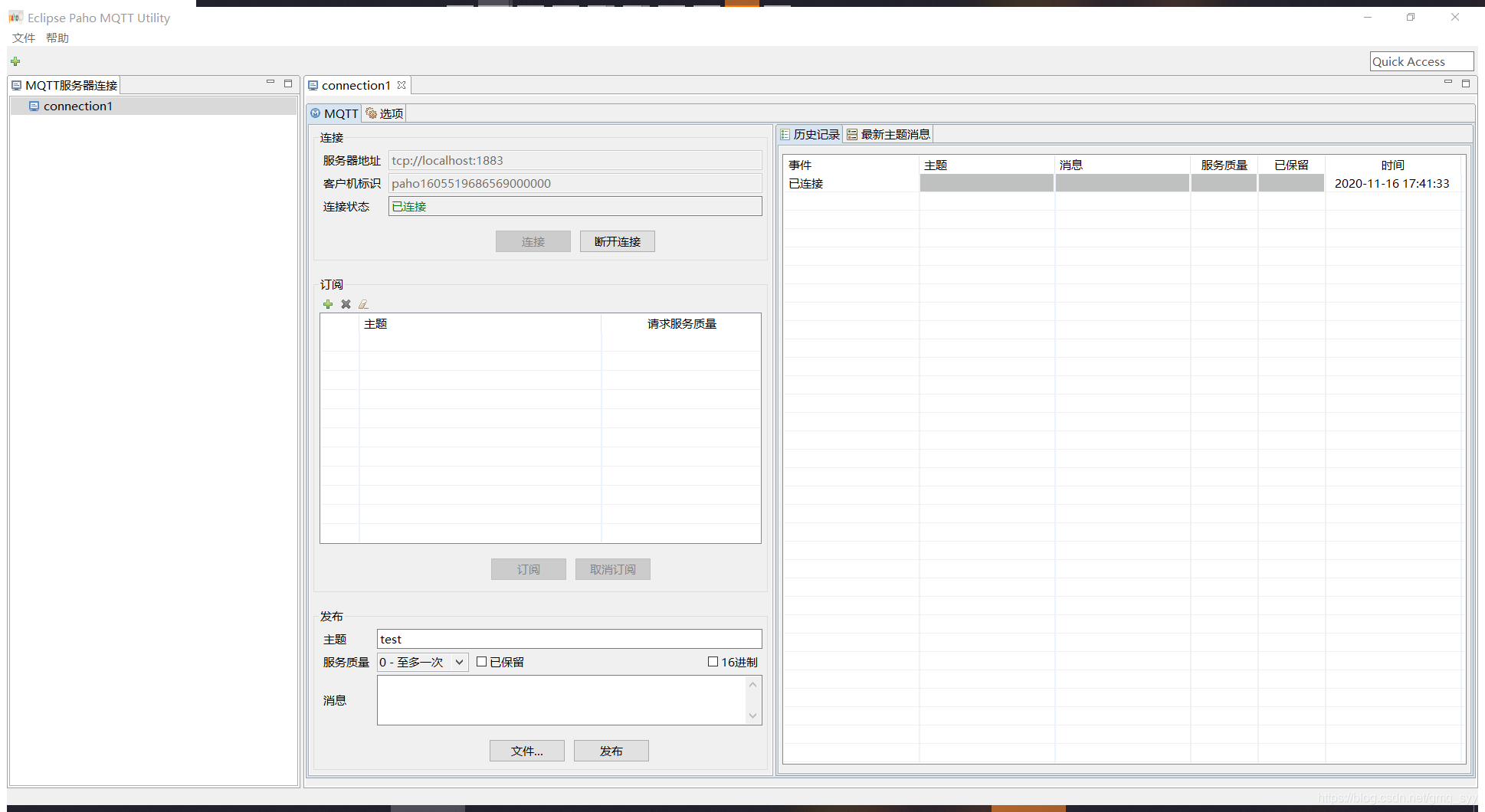Image resolution: width=1485 pixels, height=812 pixels.
Task: Close the connection1 editor tab
Action: coord(402,85)
